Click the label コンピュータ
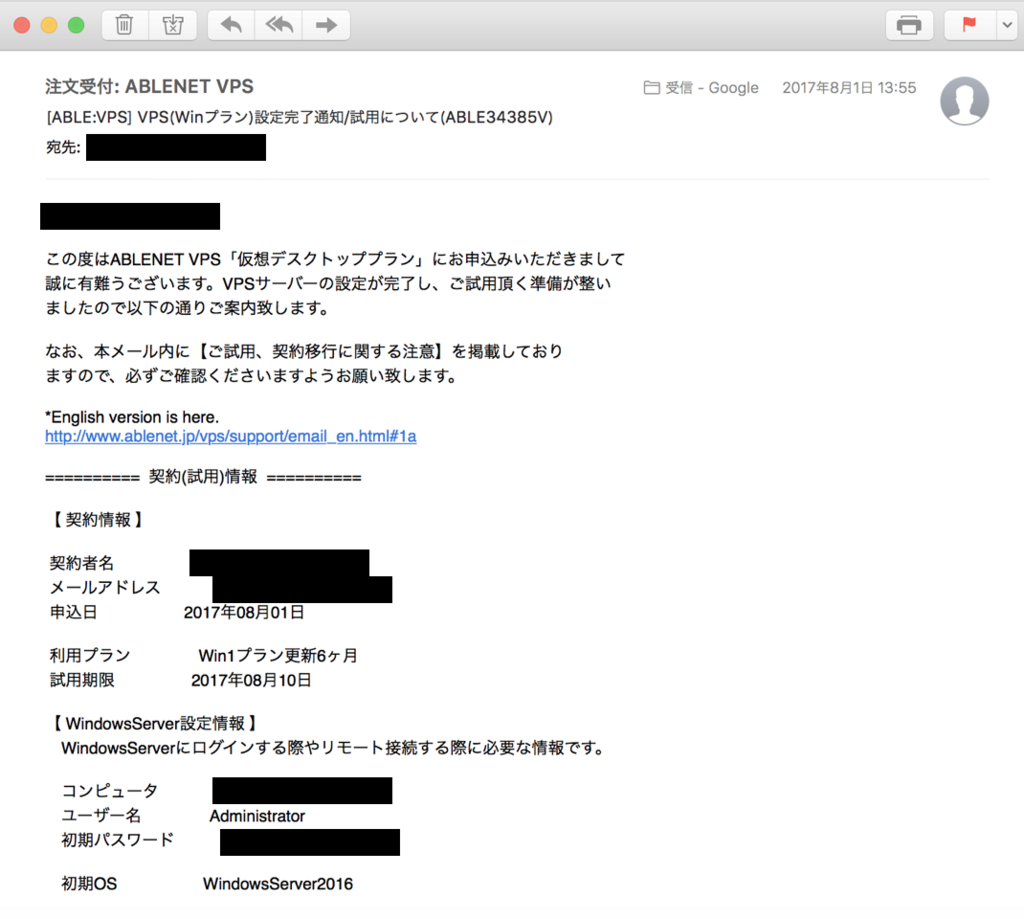This screenshot has height=919, width=1024. pyautogui.click(x=110, y=791)
